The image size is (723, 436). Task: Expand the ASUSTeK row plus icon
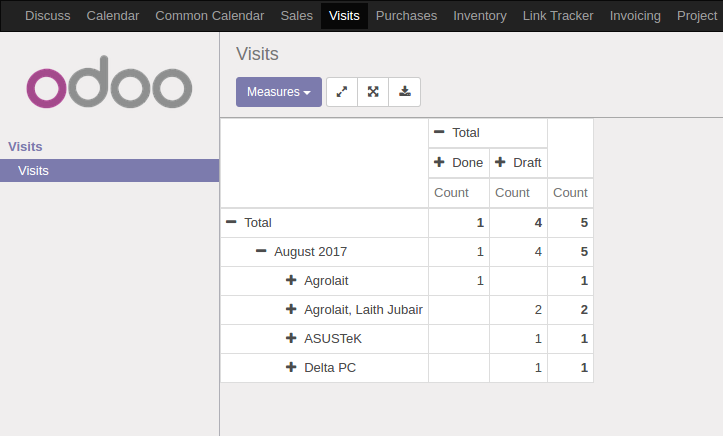[x=291, y=338]
